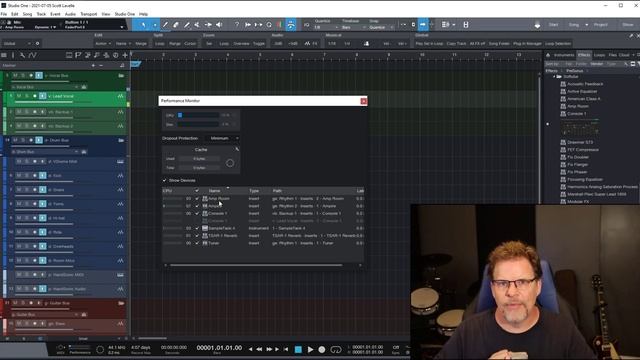The width and height of the screenshot is (640, 360).
Task: Click the Home icon in the browser panel
Action: (548, 55)
